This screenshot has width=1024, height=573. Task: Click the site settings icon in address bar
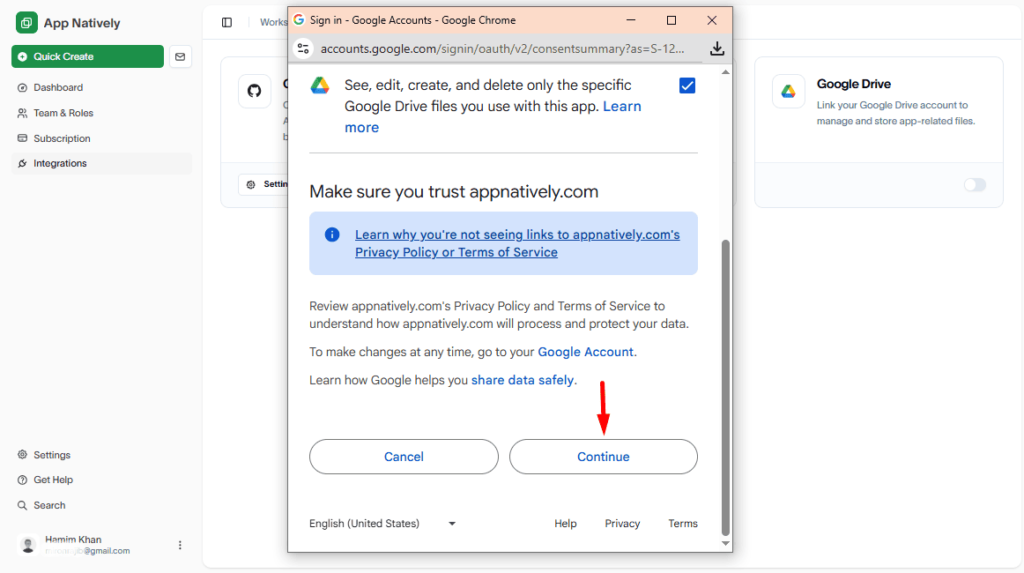pos(303,48)
